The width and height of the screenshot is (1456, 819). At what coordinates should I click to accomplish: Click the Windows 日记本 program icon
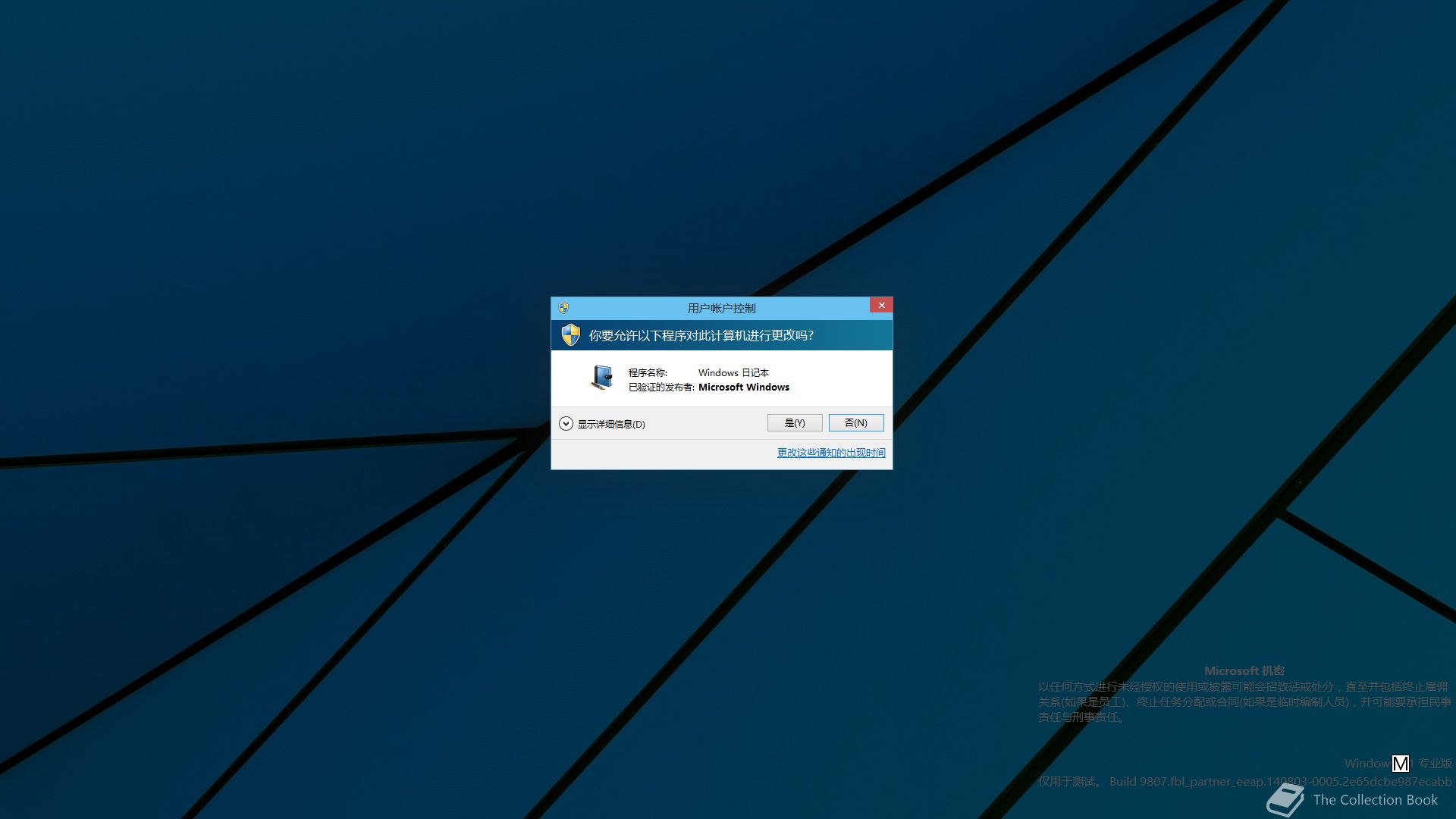pyautogui.click(x=602, y=377)
